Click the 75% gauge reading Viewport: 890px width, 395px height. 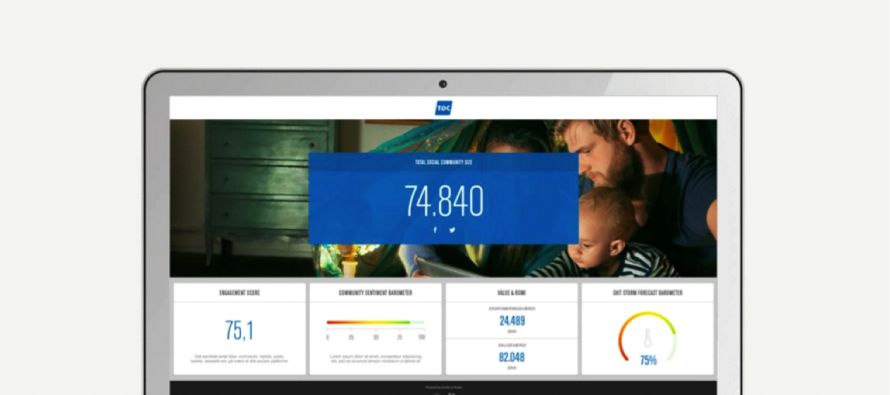(648, 360)
